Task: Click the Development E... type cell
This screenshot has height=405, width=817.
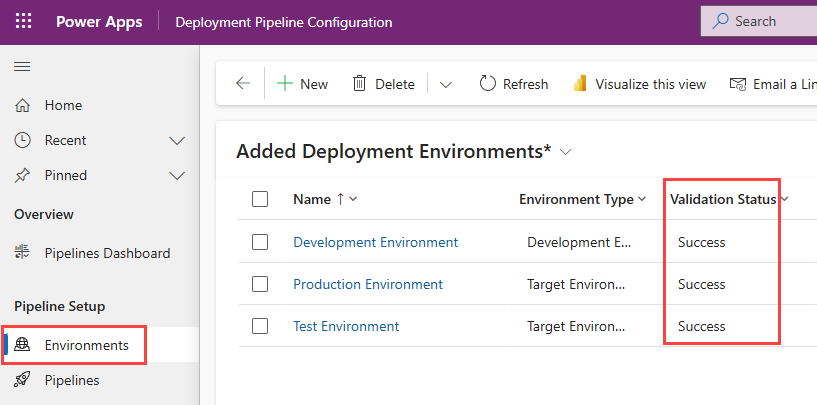Action: [579, 242]
